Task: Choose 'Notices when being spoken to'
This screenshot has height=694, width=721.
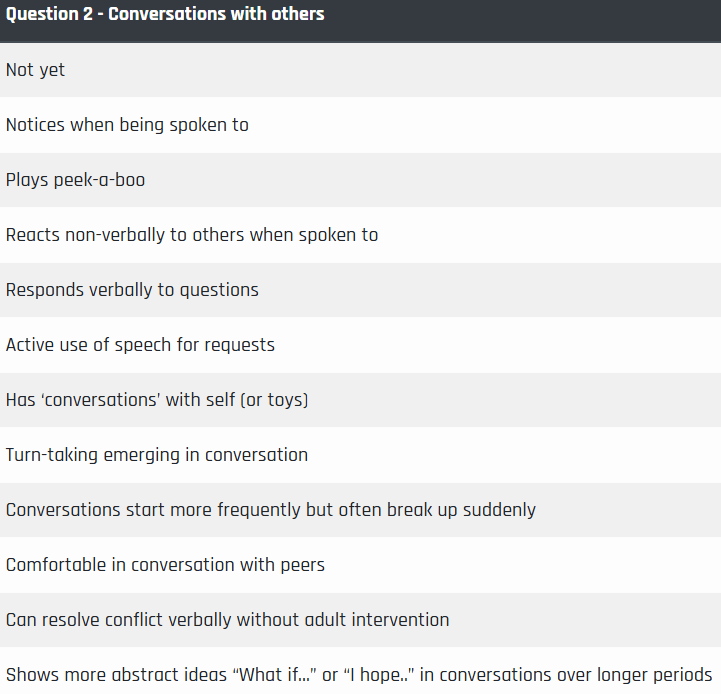Action: pyautogui.click(x=360, y=125)
